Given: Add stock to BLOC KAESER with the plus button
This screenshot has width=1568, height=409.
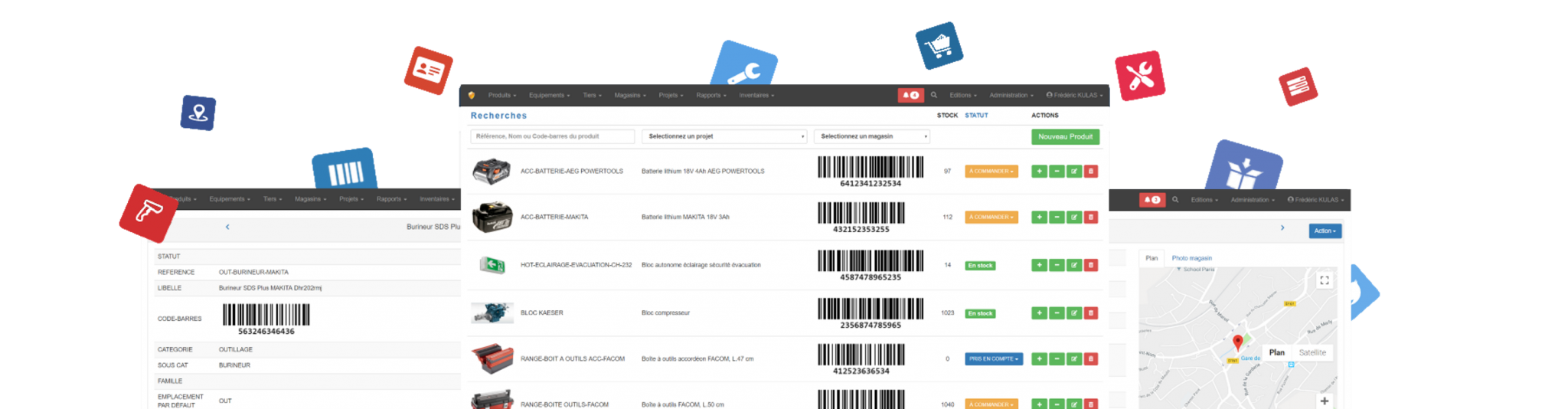Looking at the screenshot, I should click(x=1039, y=313).
